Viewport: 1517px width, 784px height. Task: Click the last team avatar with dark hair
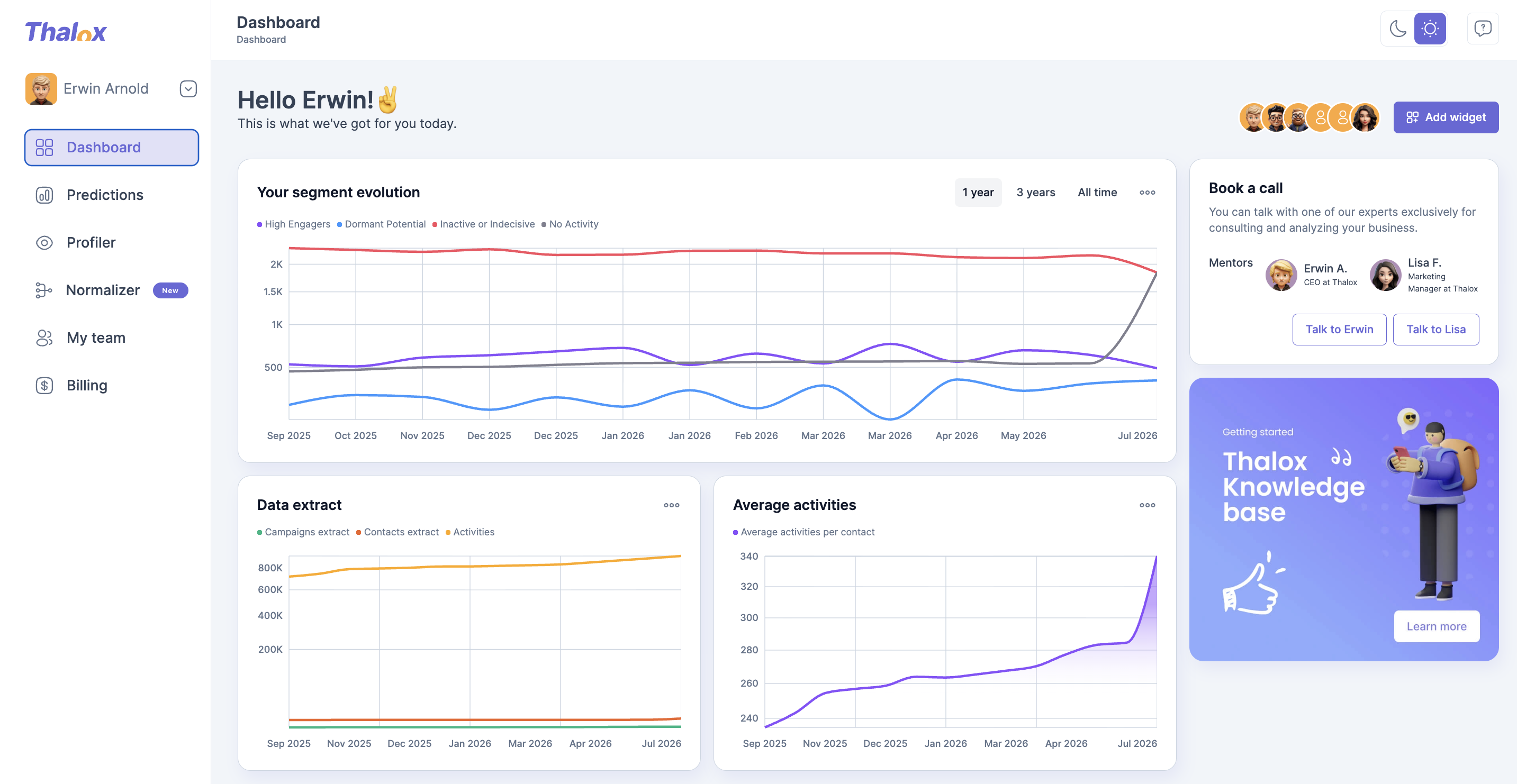(x=1365, y=118)
